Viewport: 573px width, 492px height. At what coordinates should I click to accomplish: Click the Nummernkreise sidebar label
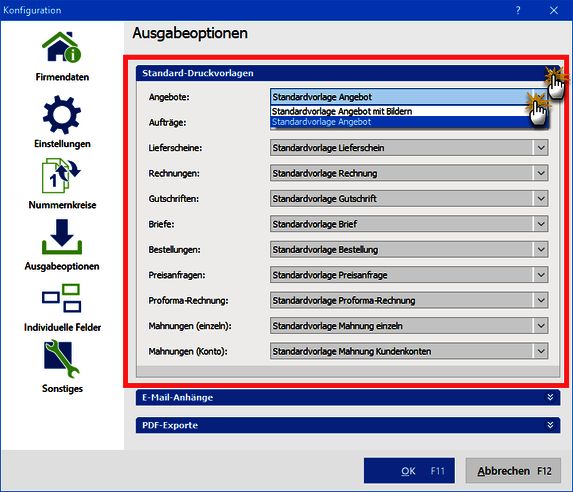point(62,205)
